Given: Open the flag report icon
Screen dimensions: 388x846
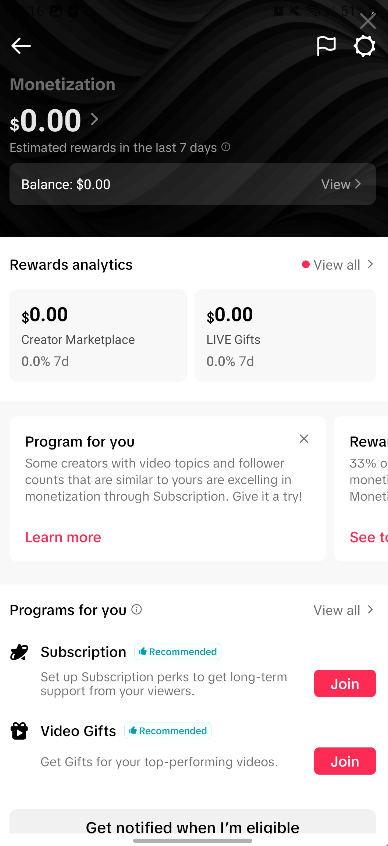Looking at the screenshot, I should click(326, 46).
